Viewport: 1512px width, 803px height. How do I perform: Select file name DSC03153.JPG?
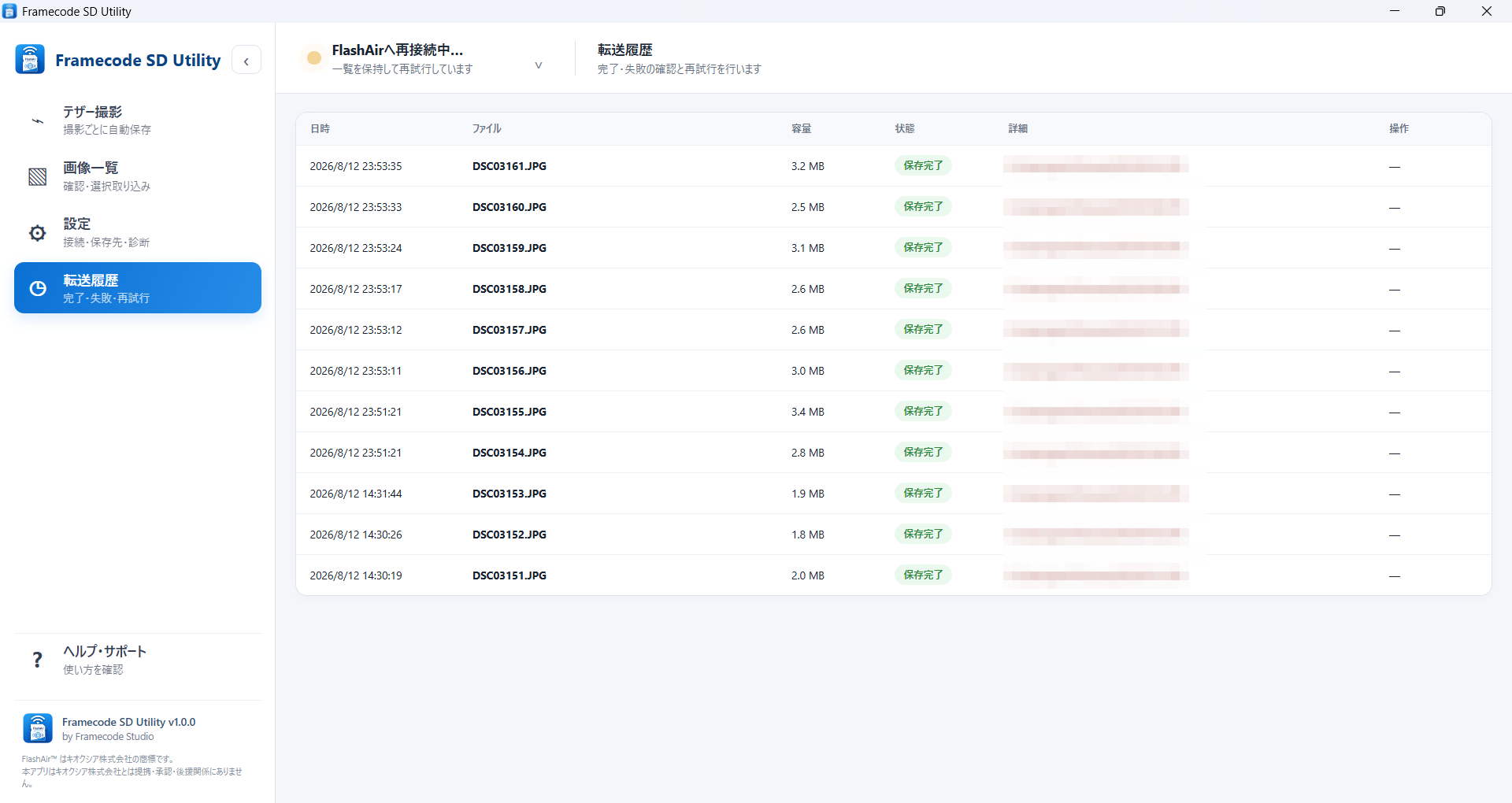pyautogui.click(x=510, y=494)
